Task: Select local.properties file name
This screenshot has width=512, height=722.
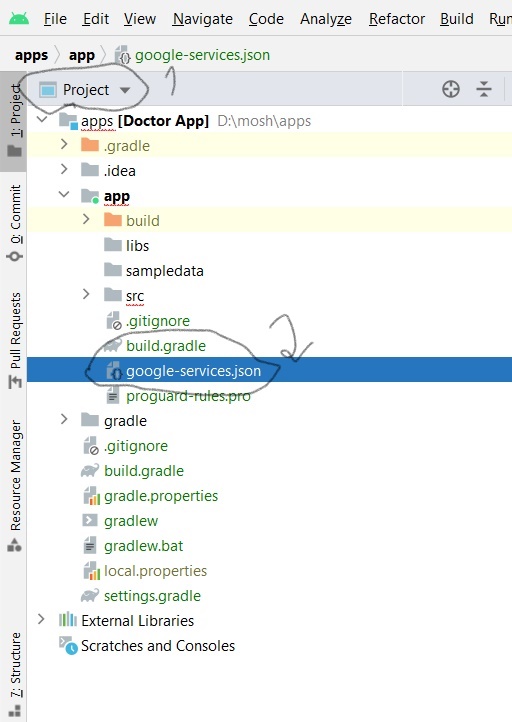Action: point(156,571)
